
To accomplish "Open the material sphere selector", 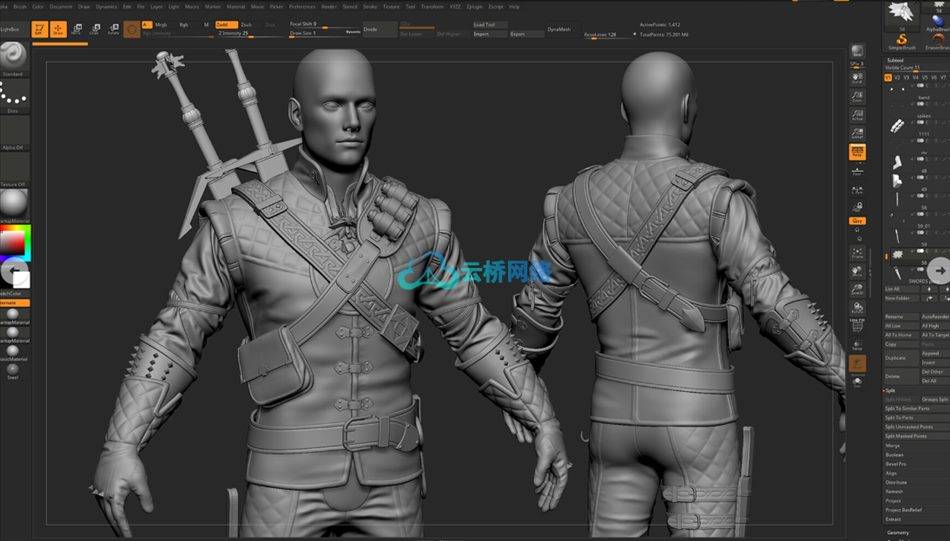I will (13, 205).
